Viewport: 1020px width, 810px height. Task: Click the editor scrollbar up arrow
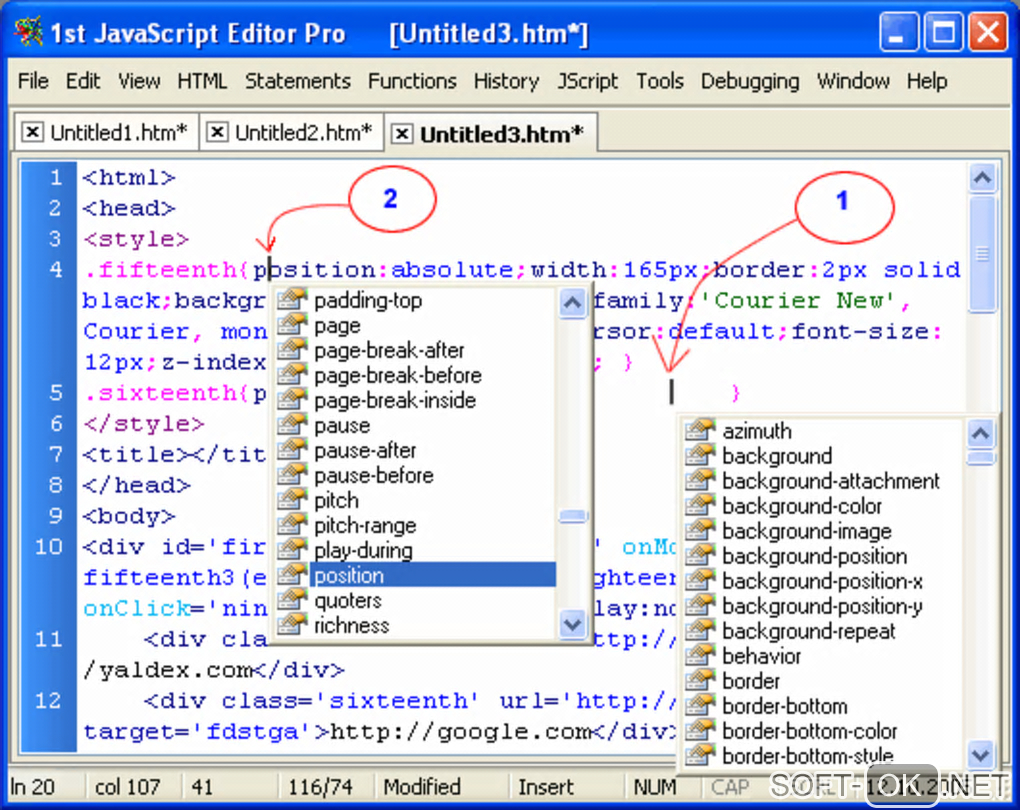pyautogui.click(x=982, y=177)
